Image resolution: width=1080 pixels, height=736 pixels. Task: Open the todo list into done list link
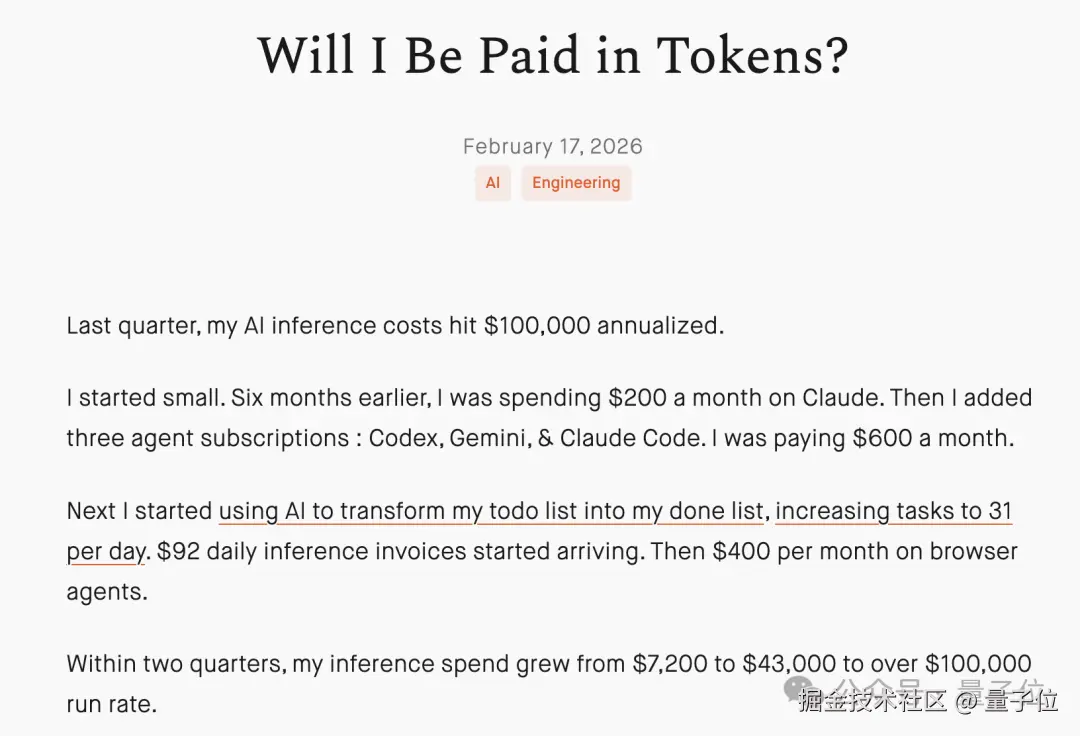tap(491, 511)
